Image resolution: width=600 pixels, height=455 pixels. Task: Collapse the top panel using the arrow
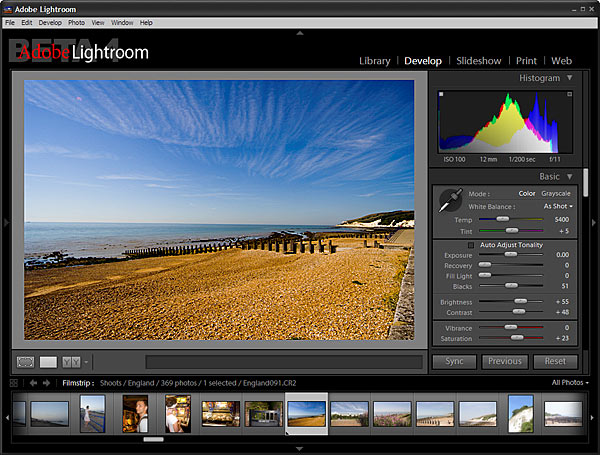click(x=300, y=33)
